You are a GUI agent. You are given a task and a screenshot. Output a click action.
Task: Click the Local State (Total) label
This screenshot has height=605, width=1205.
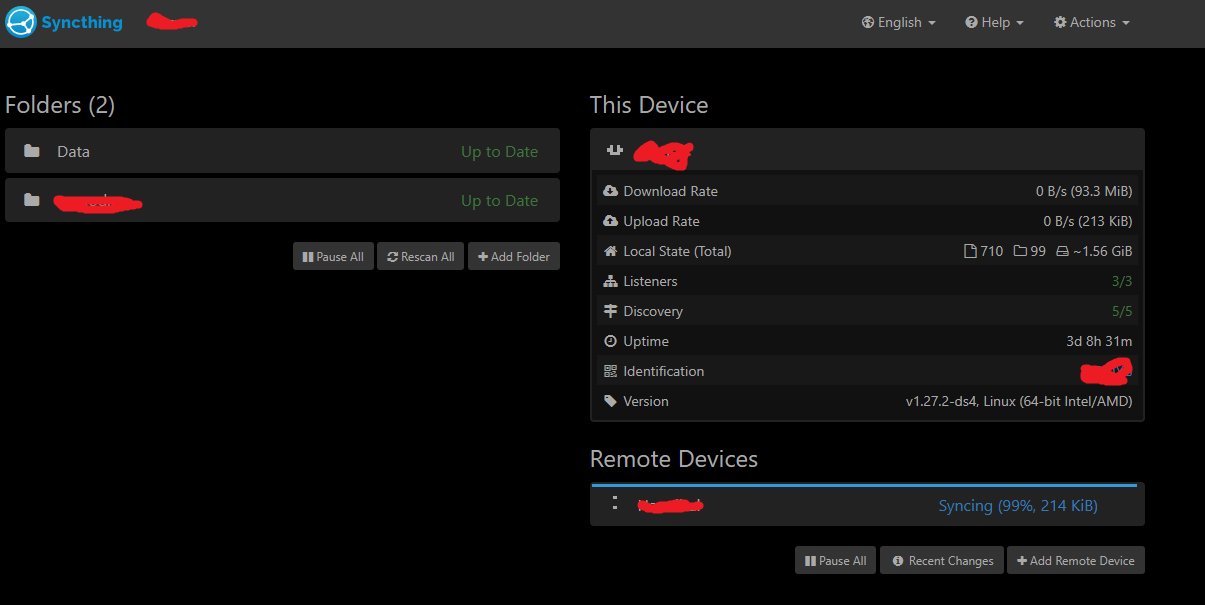pyautogui.click(x=677, y=251)
